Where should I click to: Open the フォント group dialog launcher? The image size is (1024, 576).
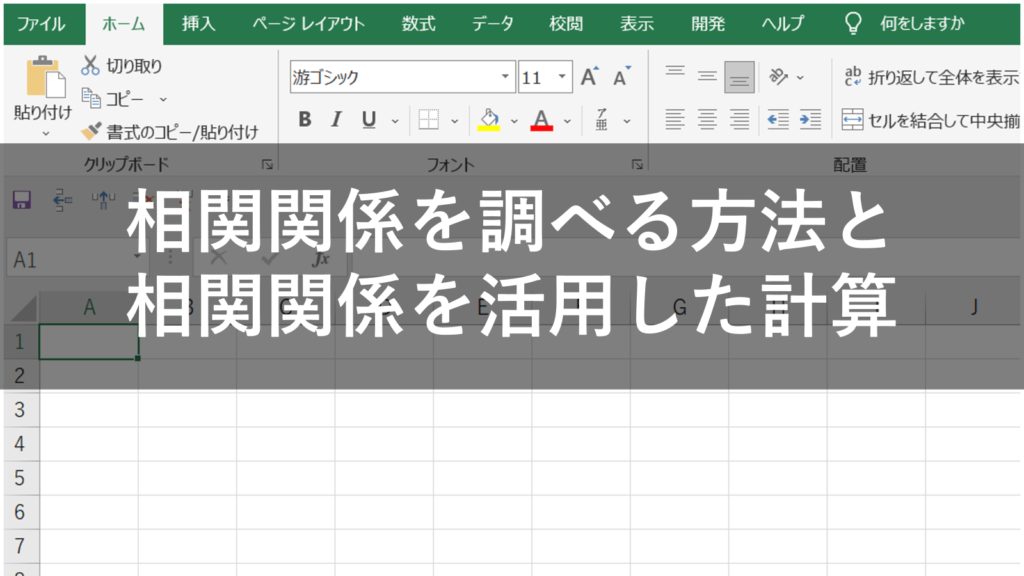(x=637, y=165)
